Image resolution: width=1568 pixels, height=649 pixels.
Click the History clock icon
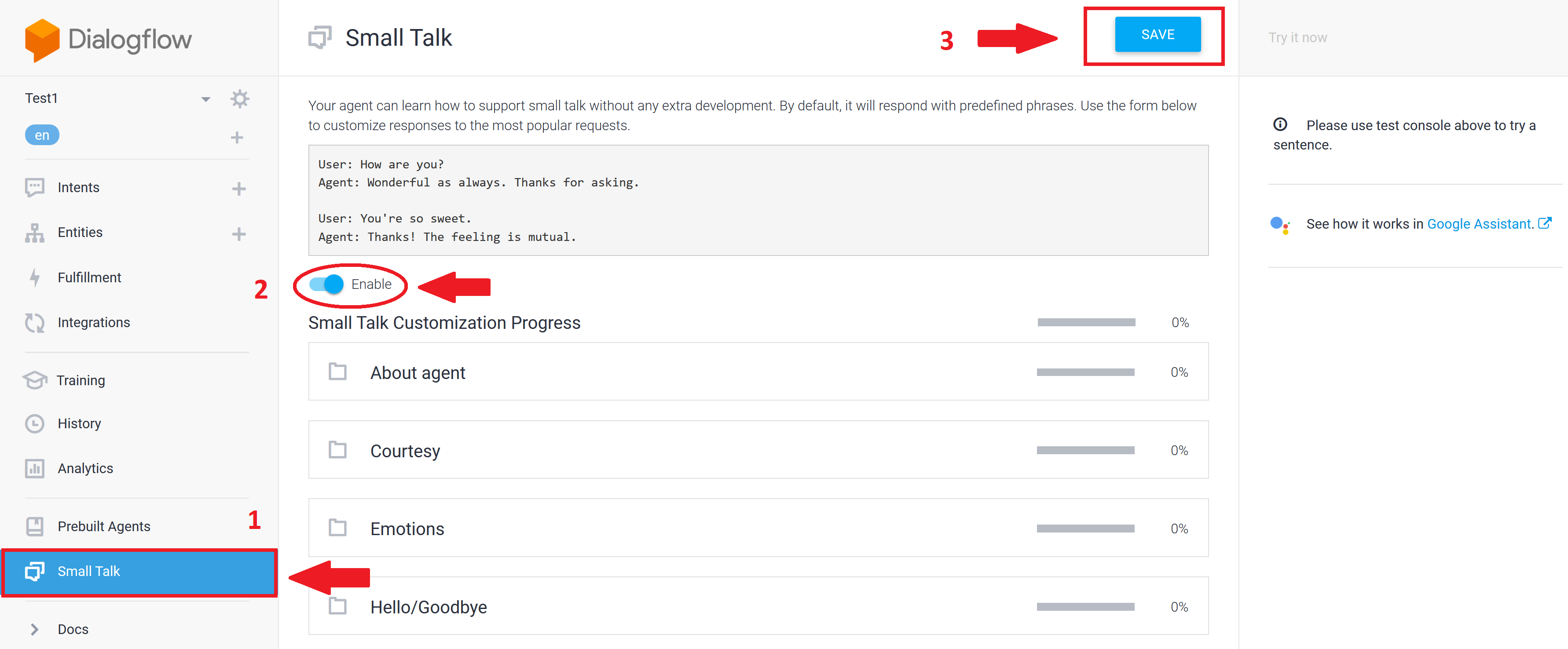click(x=35, y=423)
